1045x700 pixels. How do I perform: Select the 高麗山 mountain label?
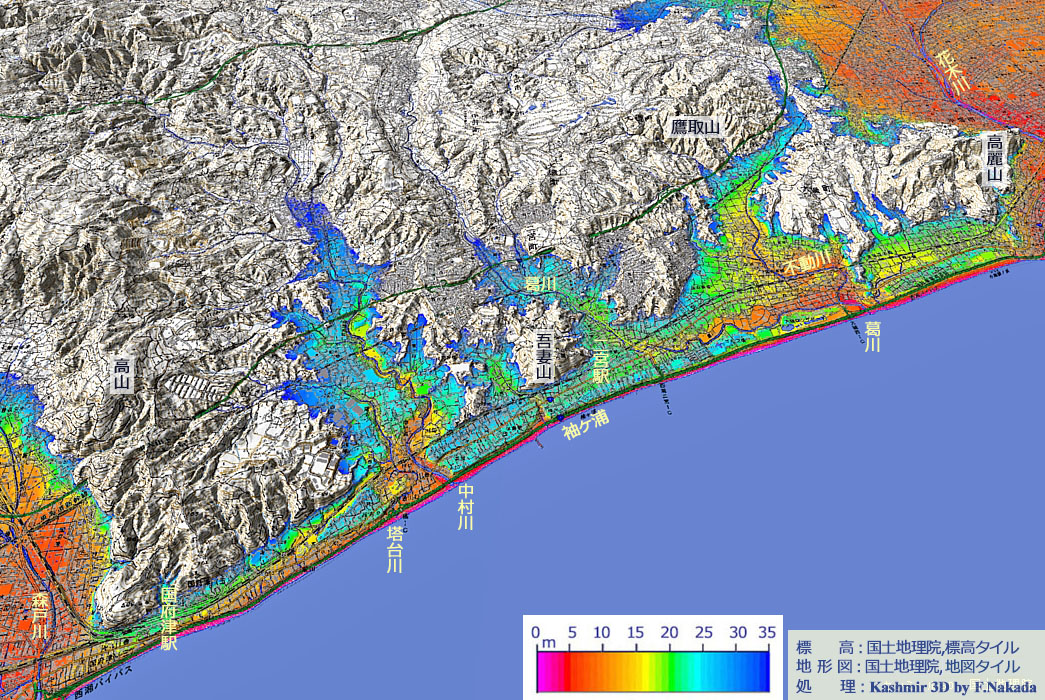click(994, 161)
